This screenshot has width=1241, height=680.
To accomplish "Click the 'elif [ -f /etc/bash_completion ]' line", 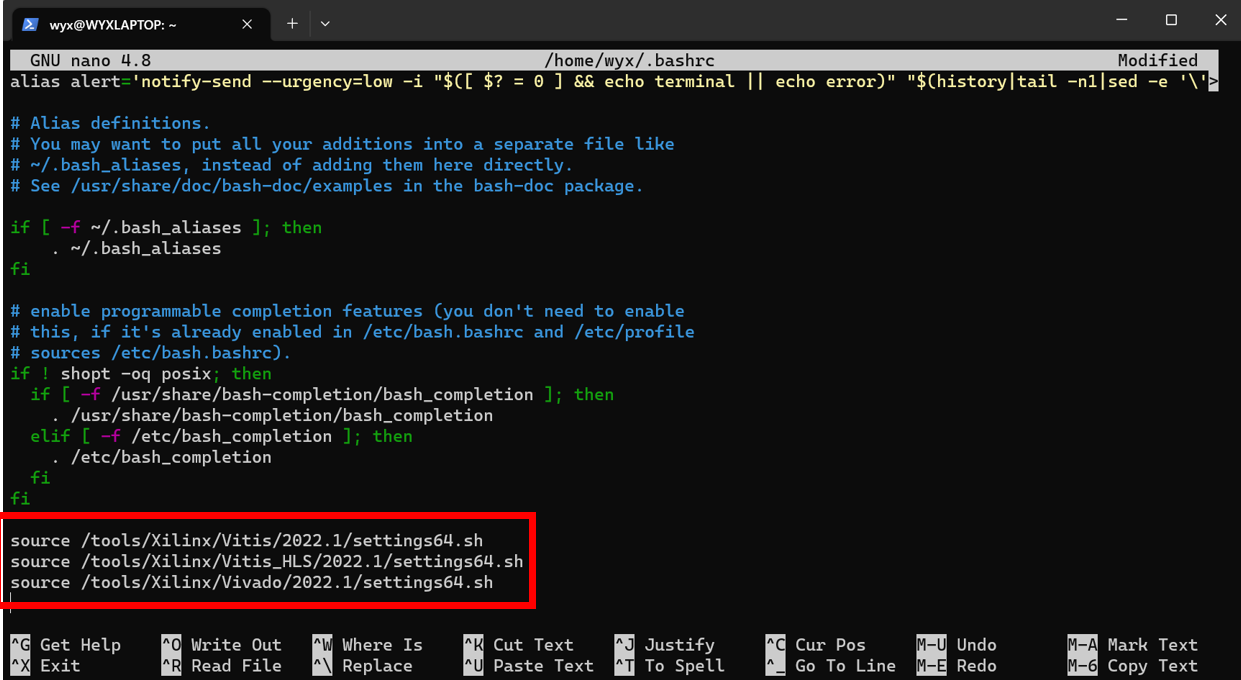I will pyautogui.click(x=221, y=437).
